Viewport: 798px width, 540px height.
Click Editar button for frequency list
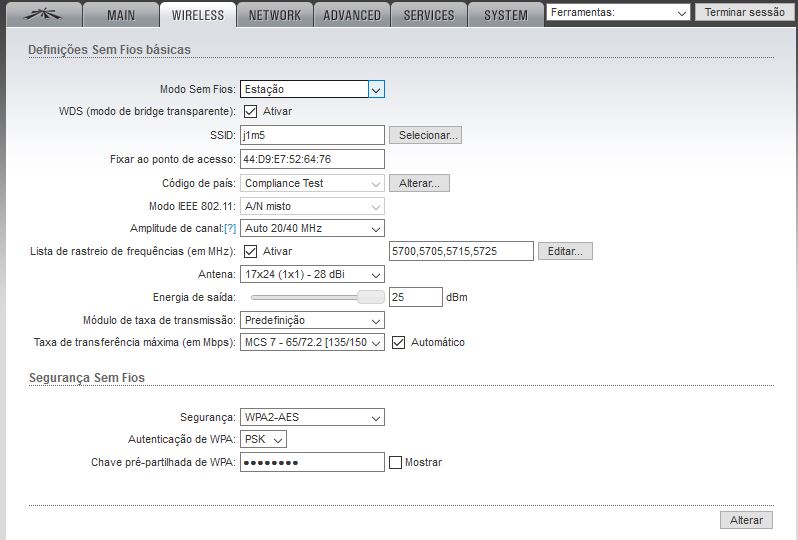point(565,251)
